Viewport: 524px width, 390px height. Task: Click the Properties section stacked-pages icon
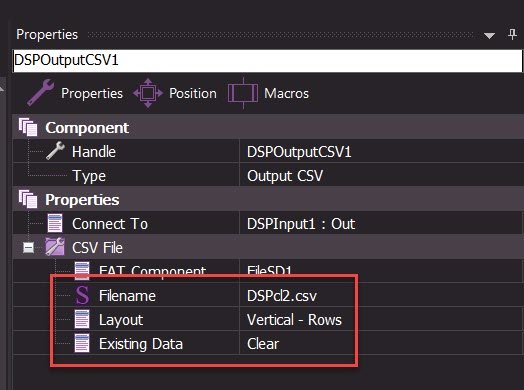click(28, 199)
